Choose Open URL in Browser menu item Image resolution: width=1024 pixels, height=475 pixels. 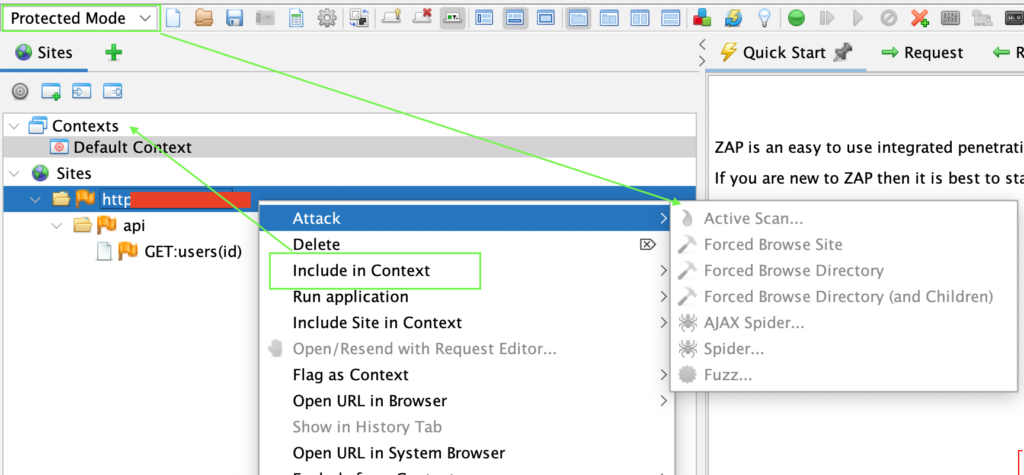tap(466, 401)
